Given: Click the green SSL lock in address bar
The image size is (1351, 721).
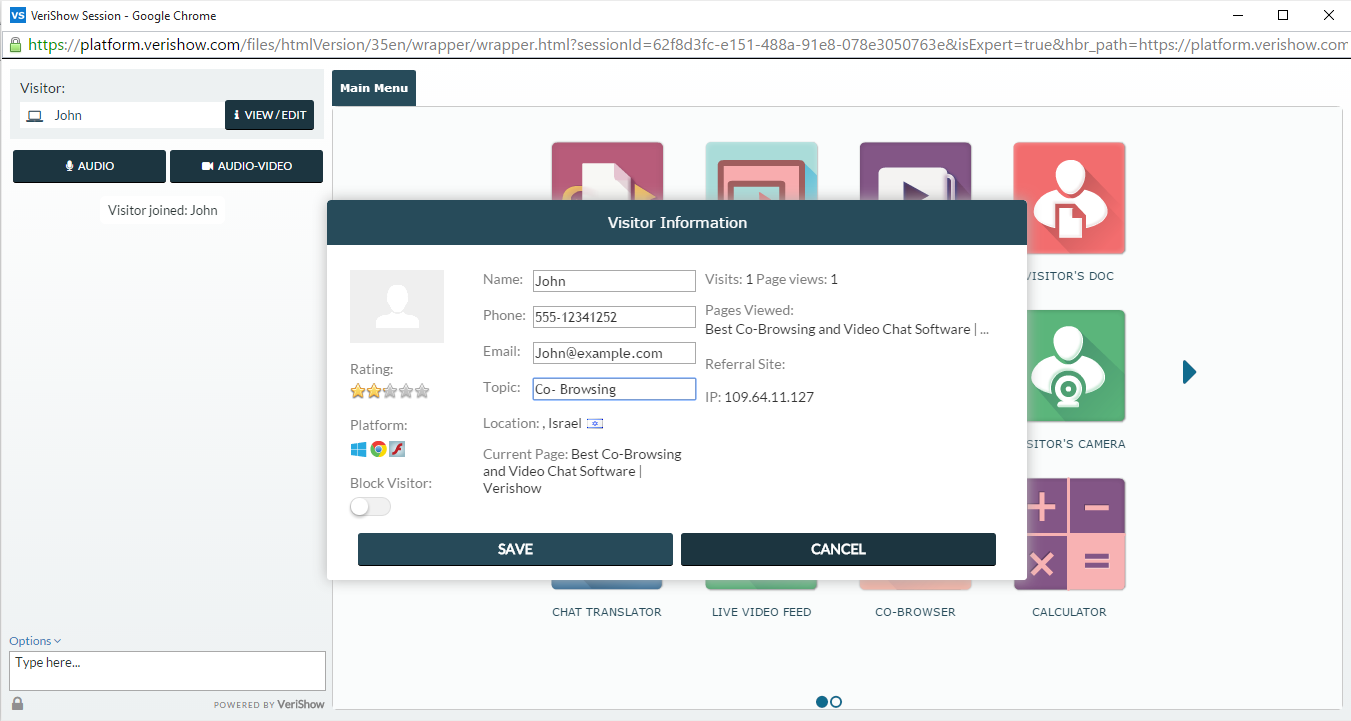Looking at the screenshot, I should coord(15,45).
